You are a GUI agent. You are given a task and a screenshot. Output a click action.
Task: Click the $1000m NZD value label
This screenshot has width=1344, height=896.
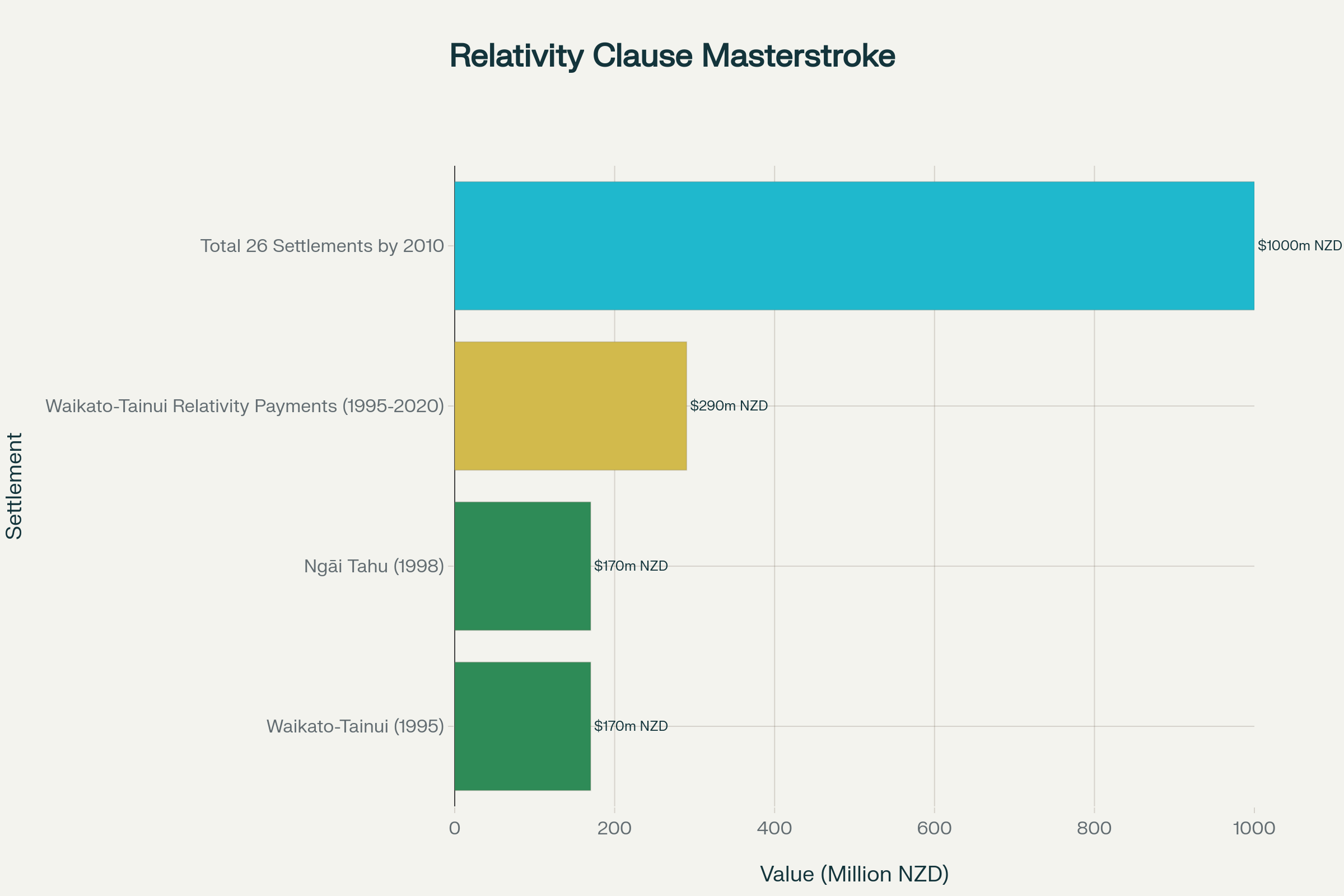[x=1299, y=246]
